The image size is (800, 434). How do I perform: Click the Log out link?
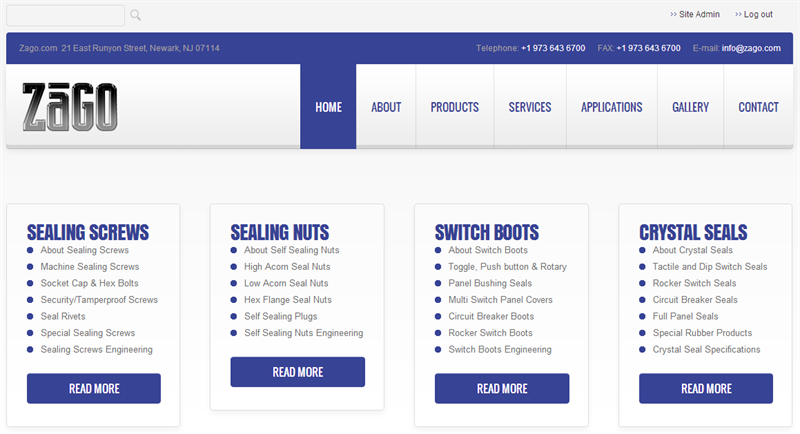754,14
